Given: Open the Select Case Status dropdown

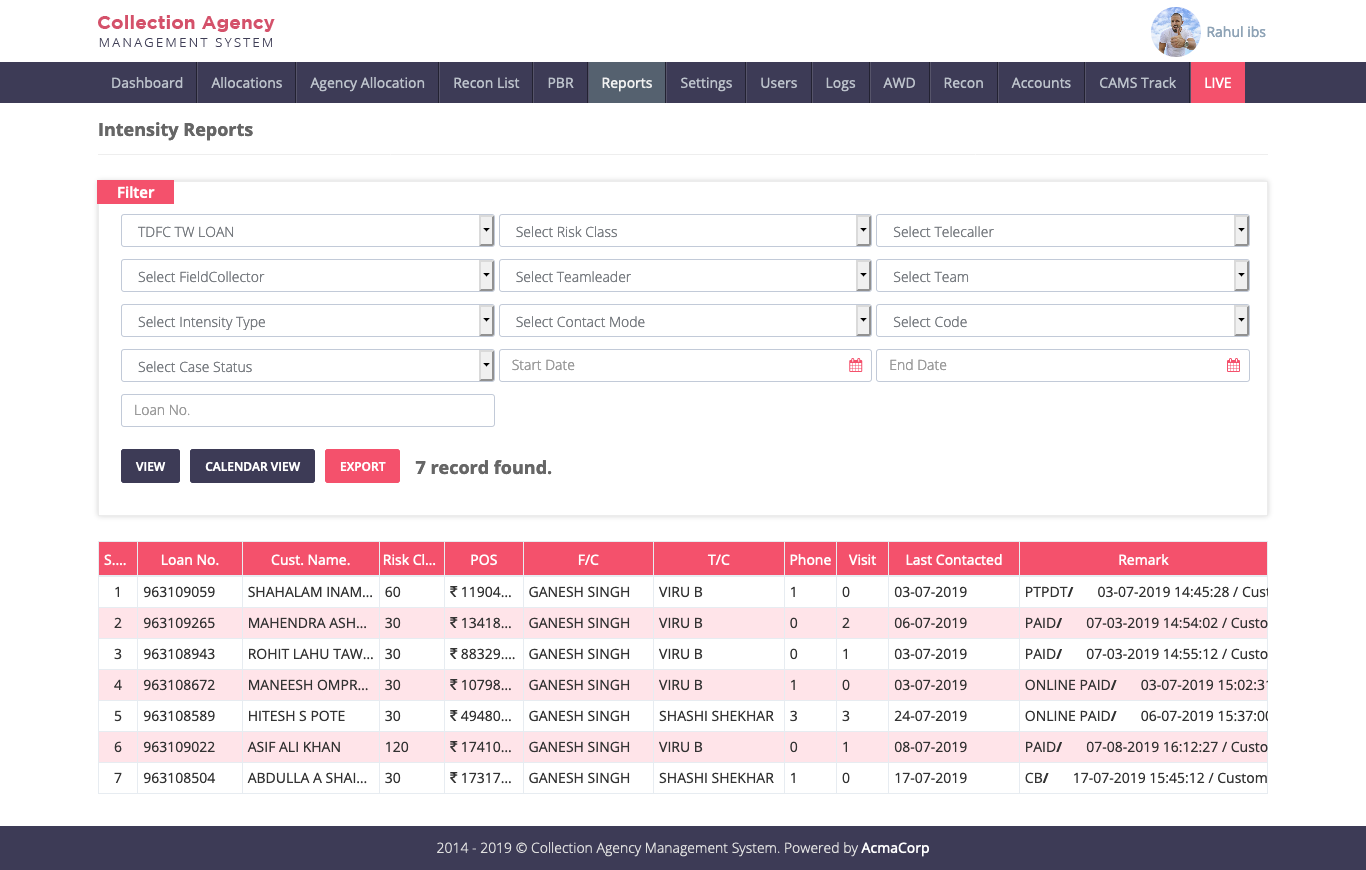Looking at the screenshot, I should [x=308, y=366].
